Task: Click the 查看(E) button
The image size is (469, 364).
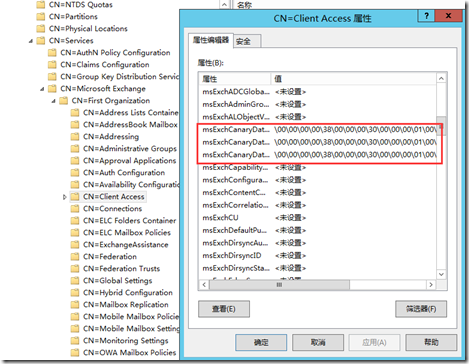Action: point(224,309)
